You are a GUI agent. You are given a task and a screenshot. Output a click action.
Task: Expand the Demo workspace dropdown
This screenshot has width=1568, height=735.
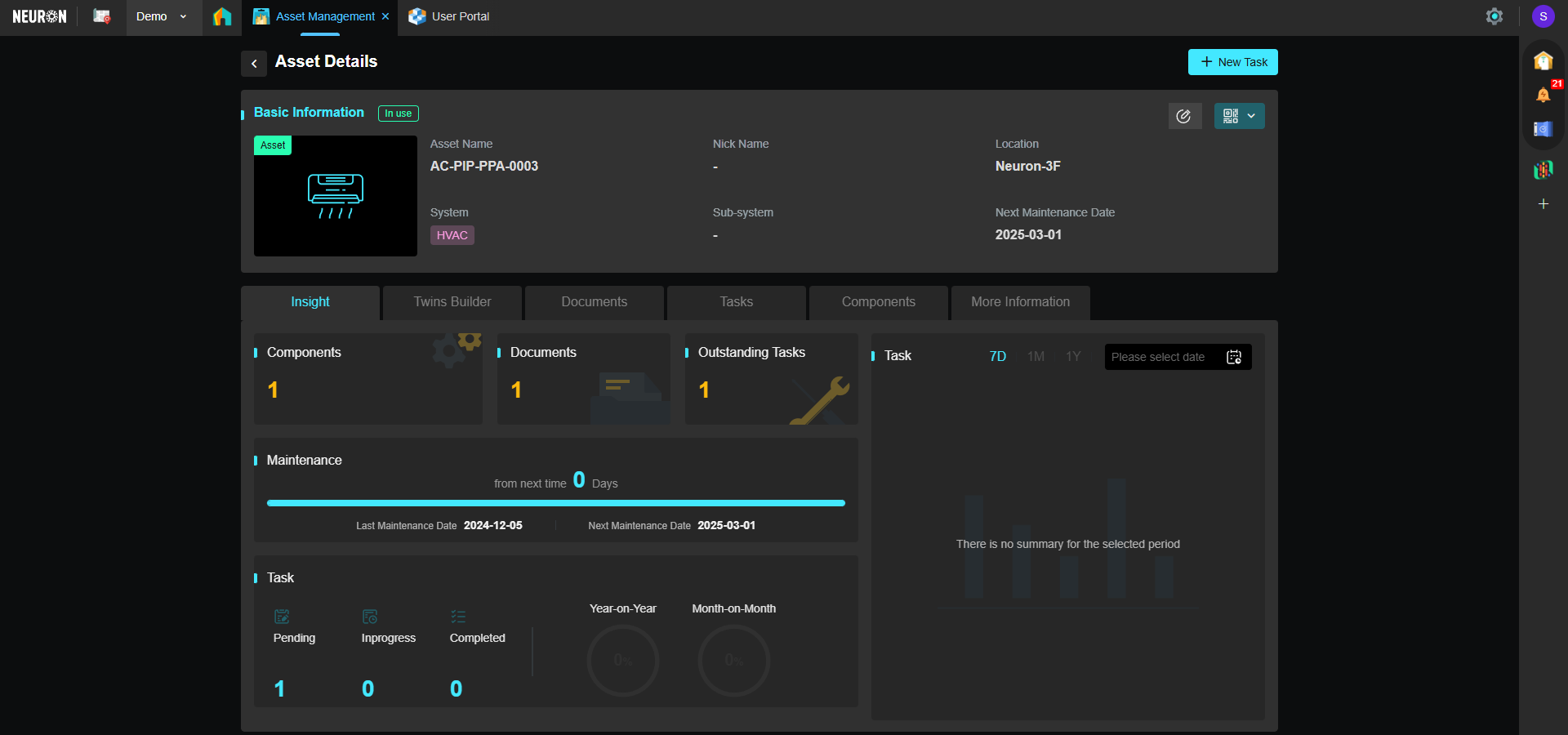(x=163, y=16)
